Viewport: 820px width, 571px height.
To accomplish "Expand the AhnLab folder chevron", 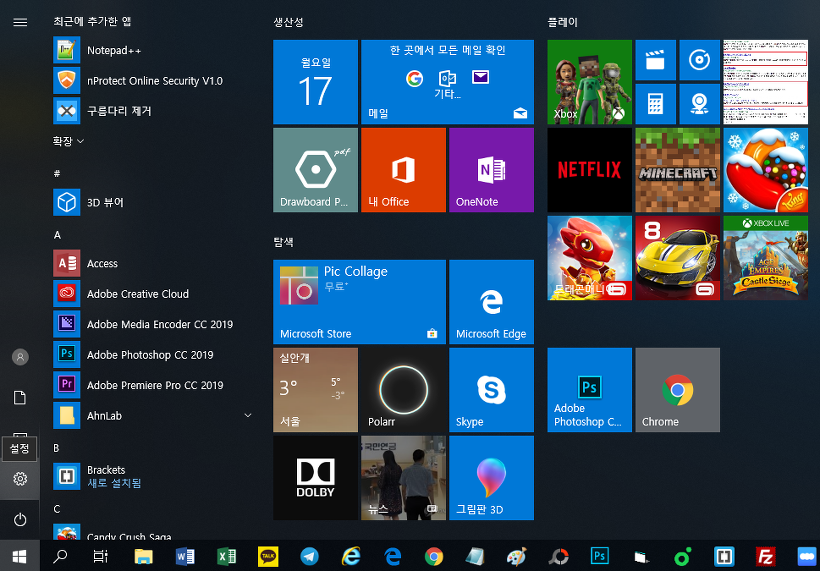I will pyautogui.click(x=248, y=415).
